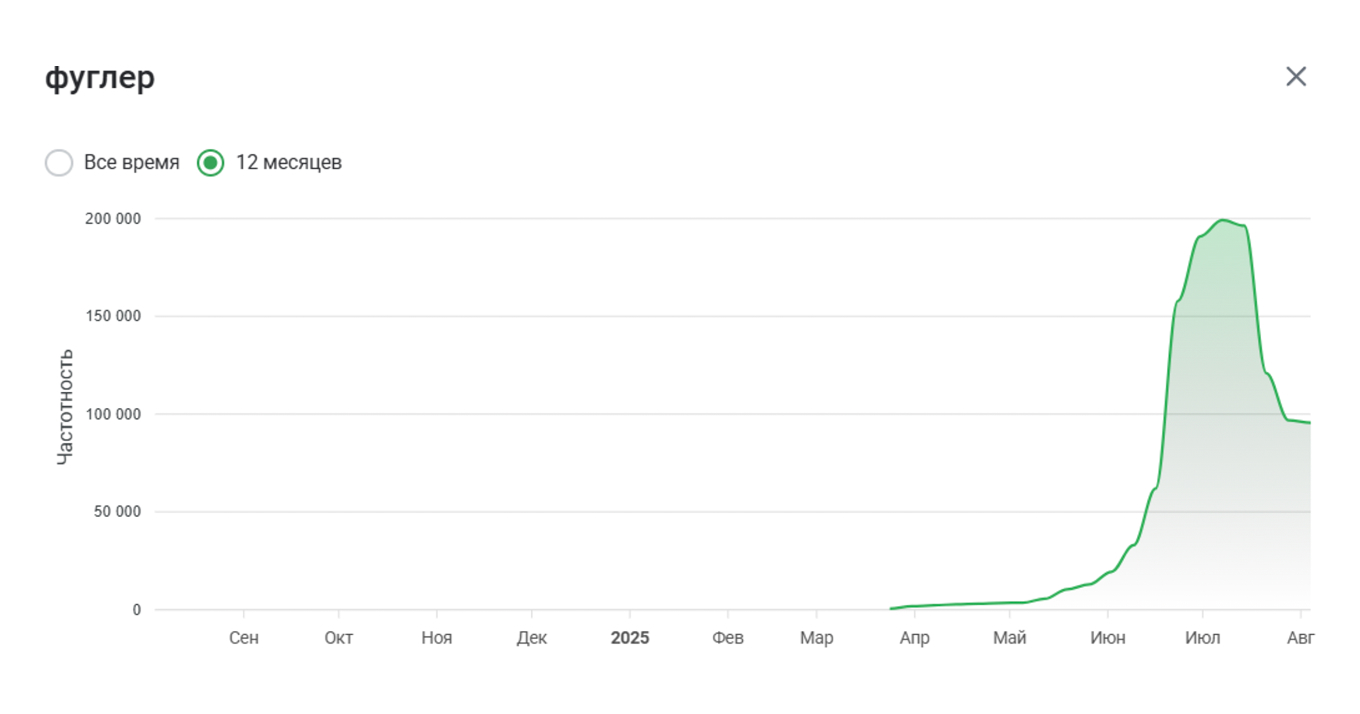Click the "Авг" month axis label
This screenshot has height=714, width=1360.
tap(1299, 638)
